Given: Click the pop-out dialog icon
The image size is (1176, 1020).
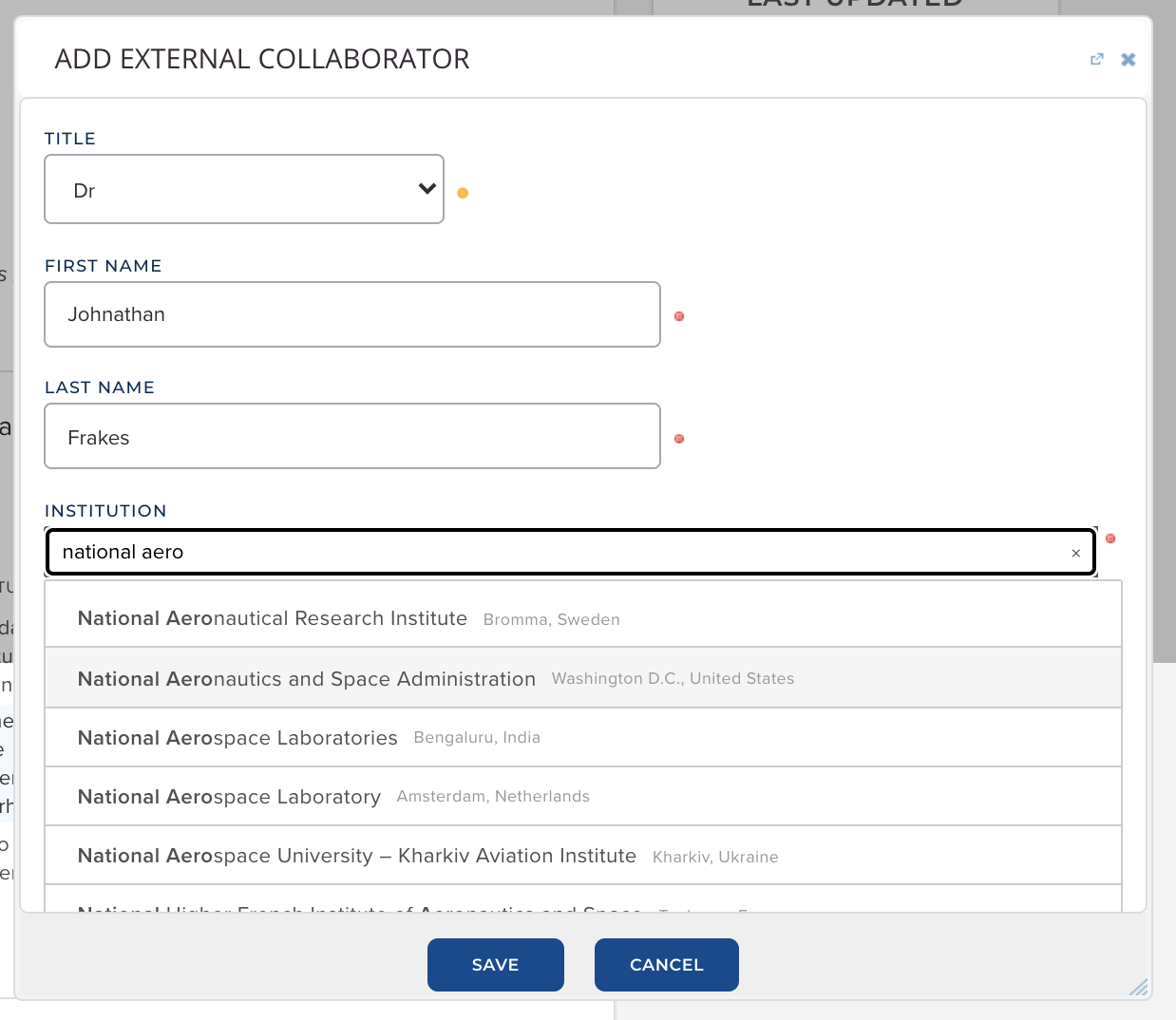Looking at the screenshot, I should pos(1097,59).
